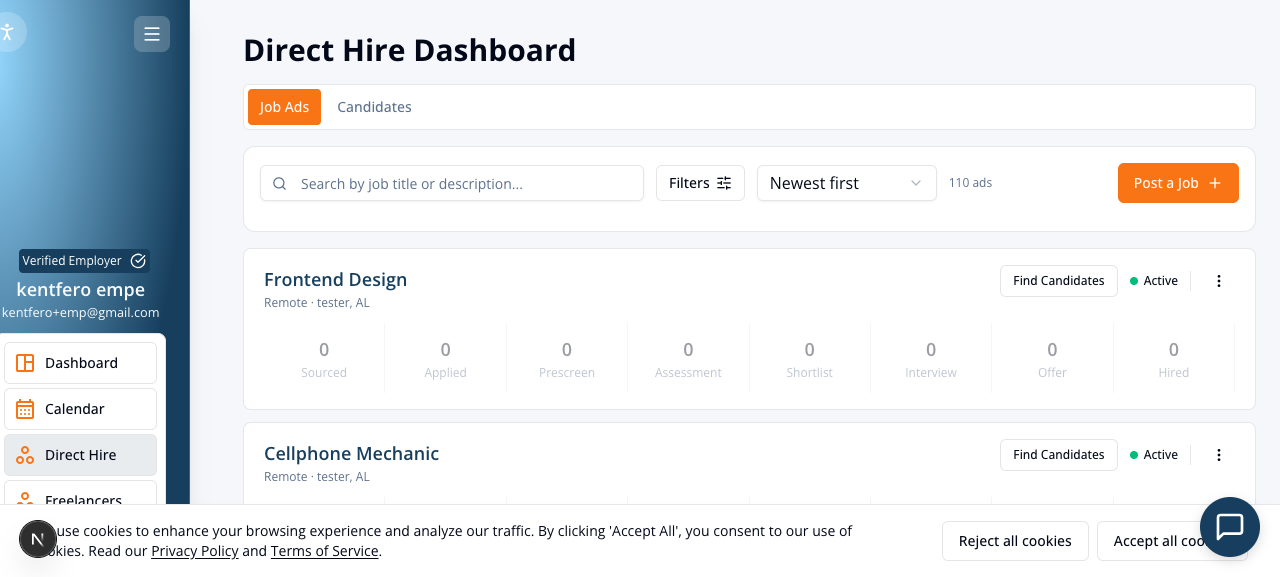
Task: Select the Job Ads tab
Action: [284, 107]
